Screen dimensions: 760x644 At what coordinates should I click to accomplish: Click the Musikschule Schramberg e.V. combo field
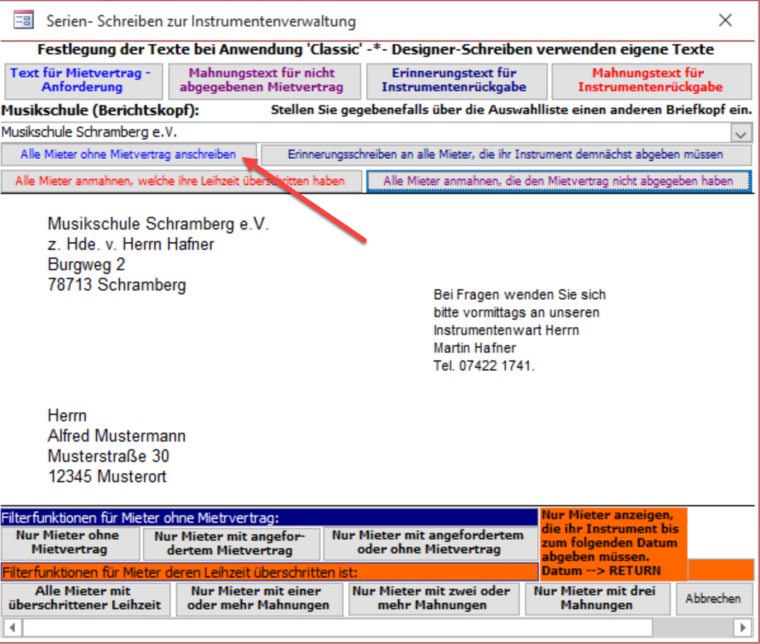360,133
